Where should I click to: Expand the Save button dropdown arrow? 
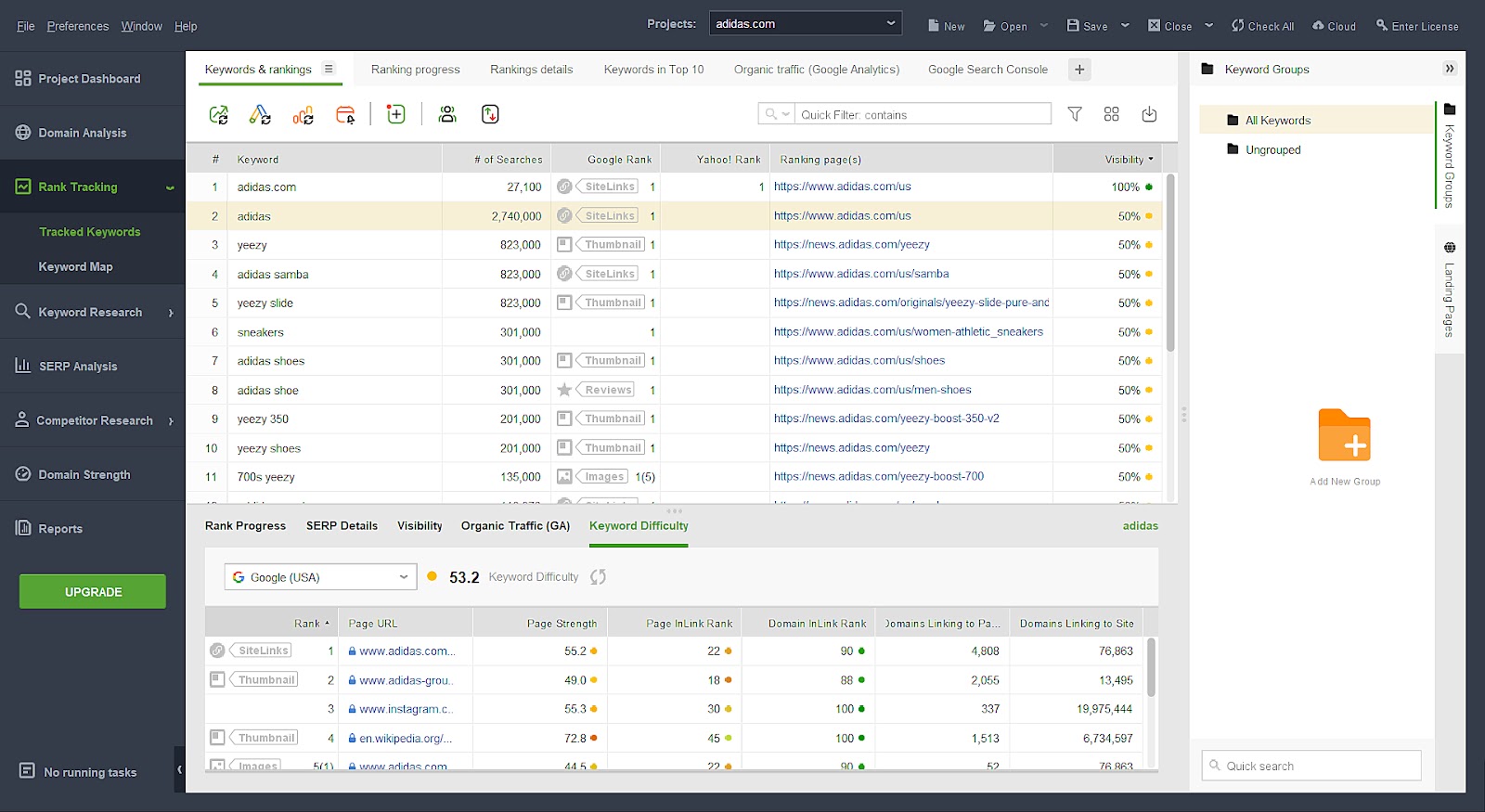1125,26
